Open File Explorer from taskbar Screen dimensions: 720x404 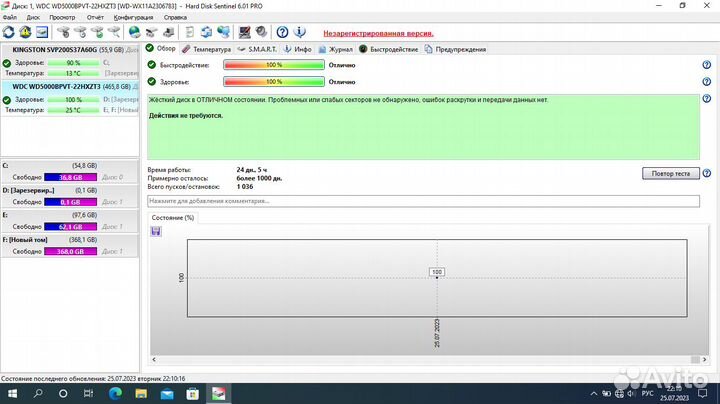pyautogui.click(x=141, y=393)
